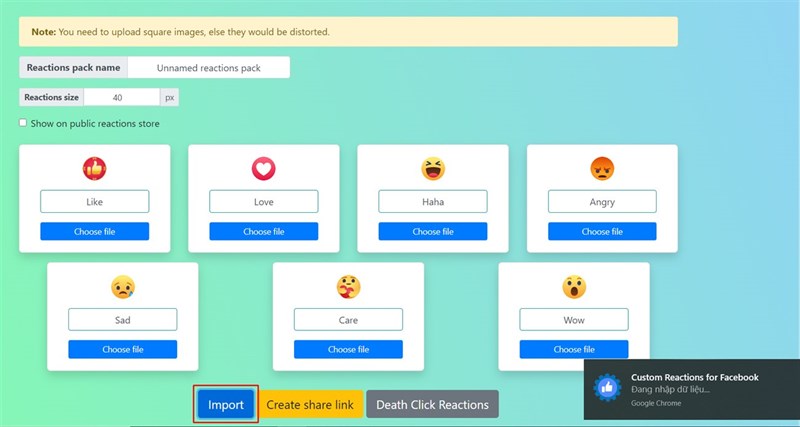Edit the Wow name field

pyautogui.click(x=574, y=320)
